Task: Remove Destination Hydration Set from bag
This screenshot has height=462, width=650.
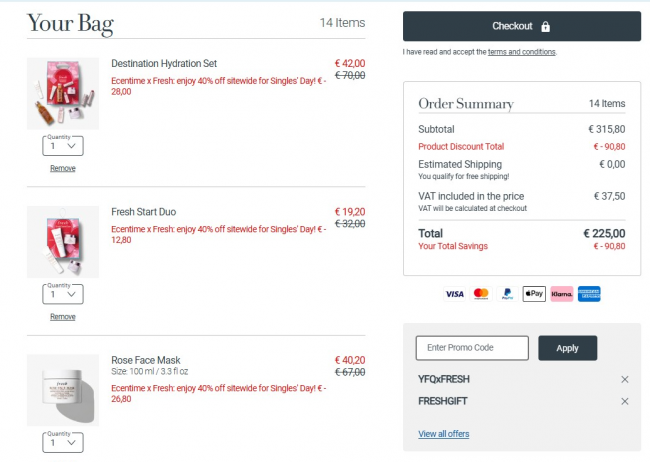Action: pyautogui.click(x=63, y=168)
